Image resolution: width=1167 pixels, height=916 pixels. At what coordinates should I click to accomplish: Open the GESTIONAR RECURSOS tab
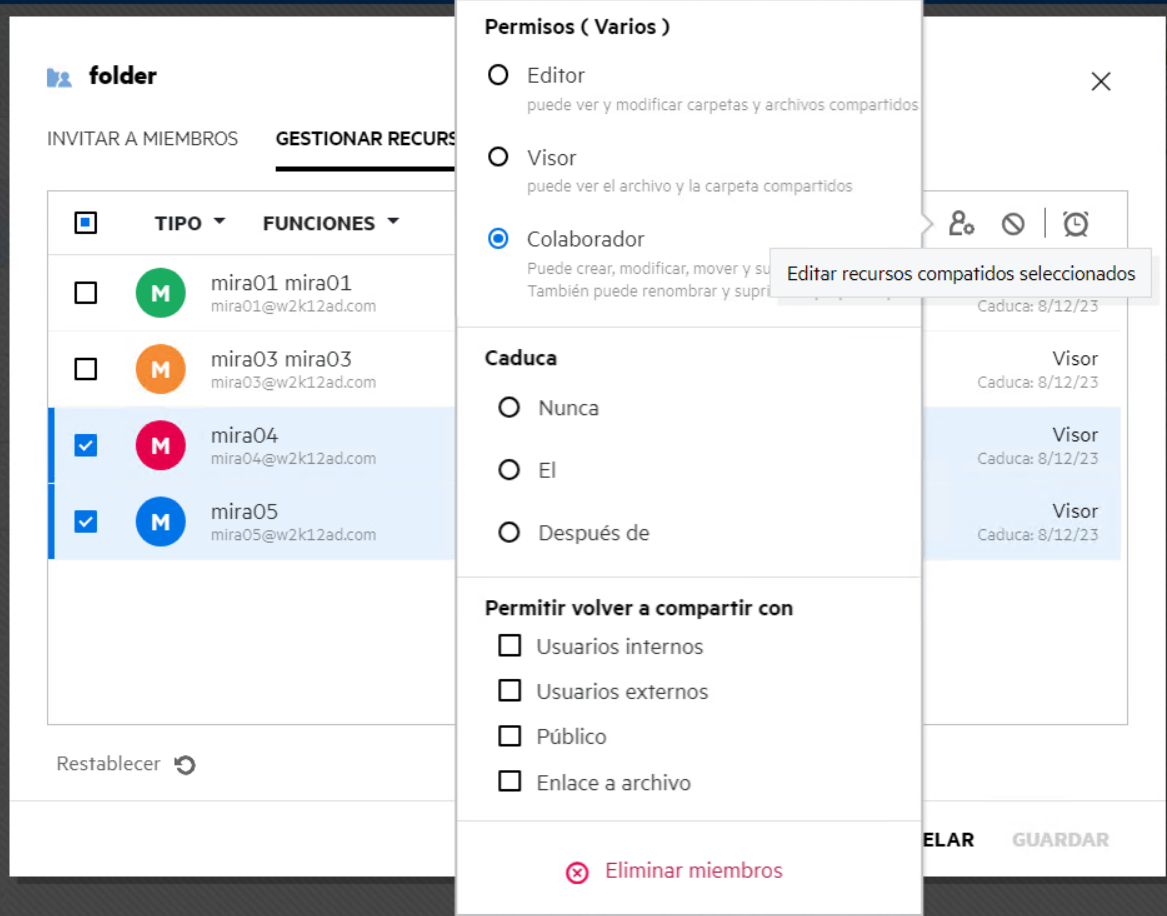(365, 139)
